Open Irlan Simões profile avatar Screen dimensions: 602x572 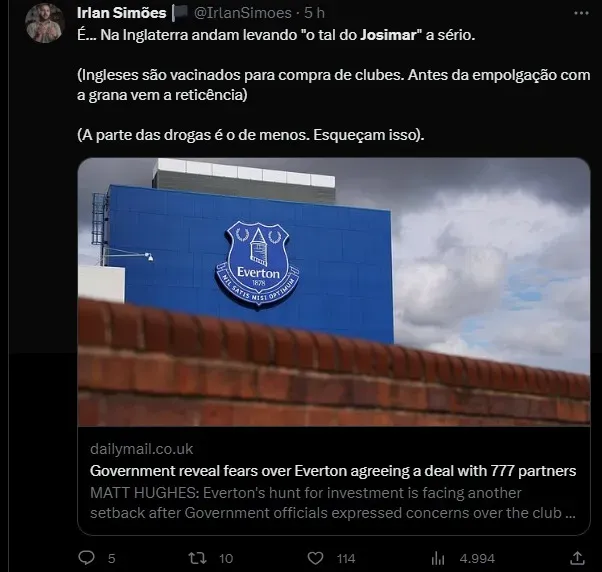pyautogui.click(x=43, y=21)
